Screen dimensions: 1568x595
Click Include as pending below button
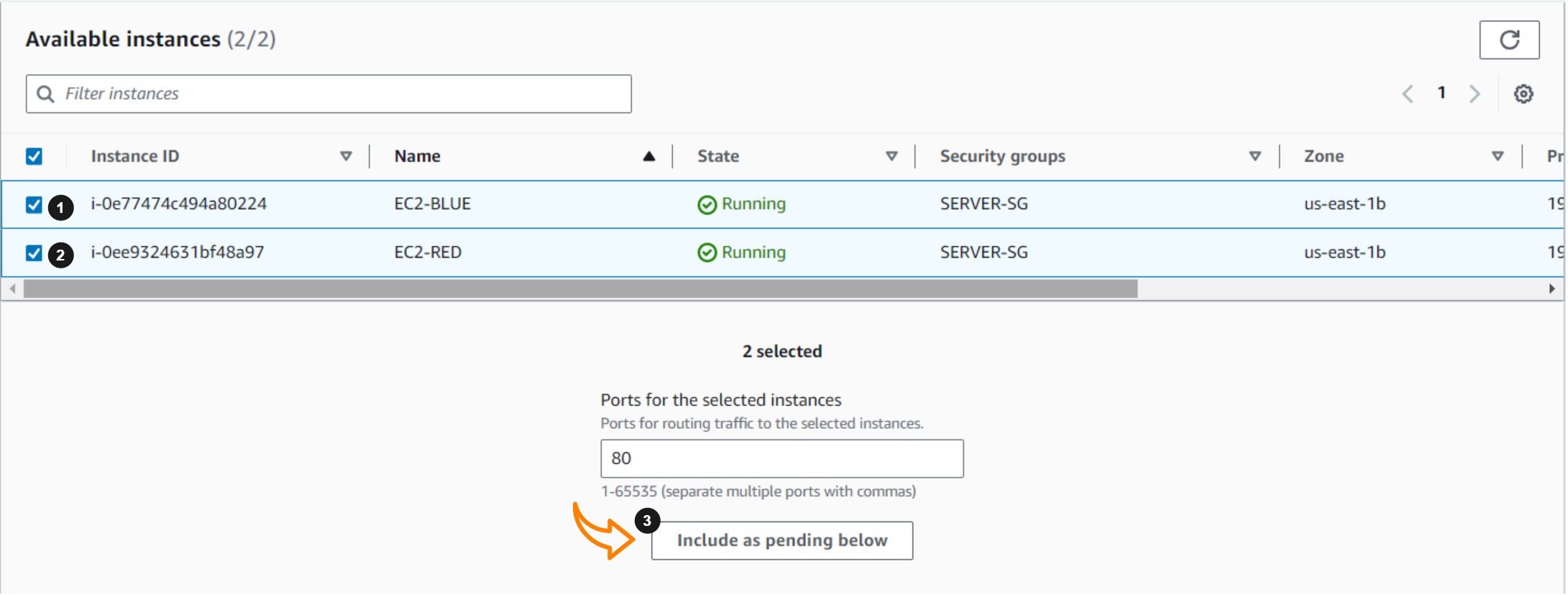coord(781,540)
